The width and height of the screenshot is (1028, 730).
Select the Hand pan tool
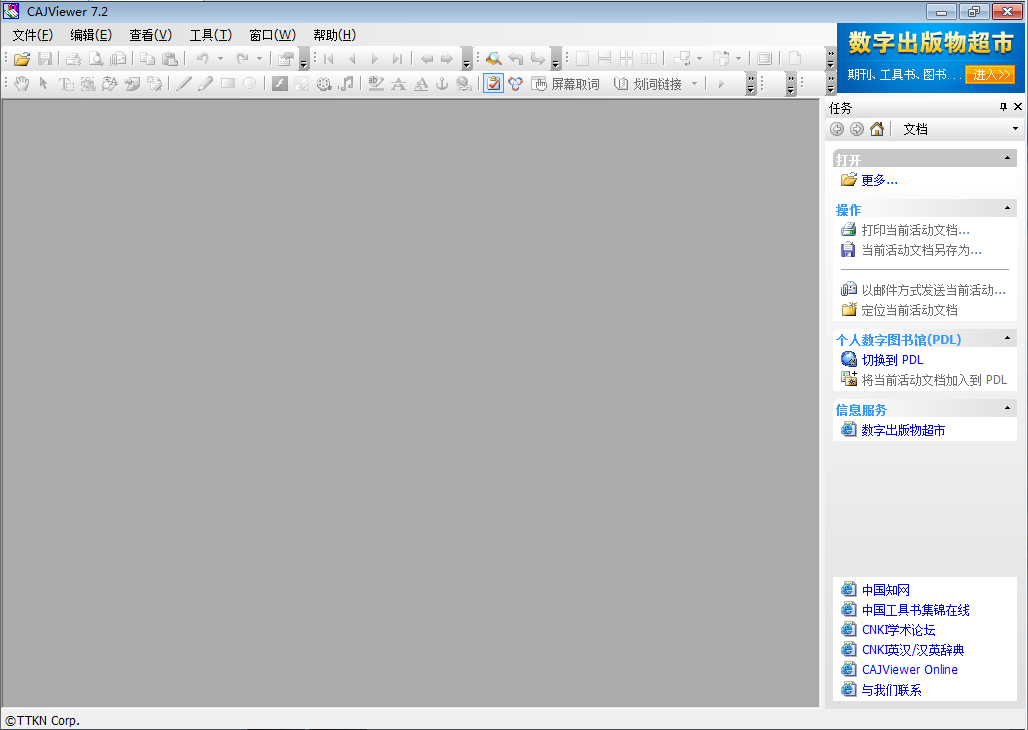click(21, 84)
